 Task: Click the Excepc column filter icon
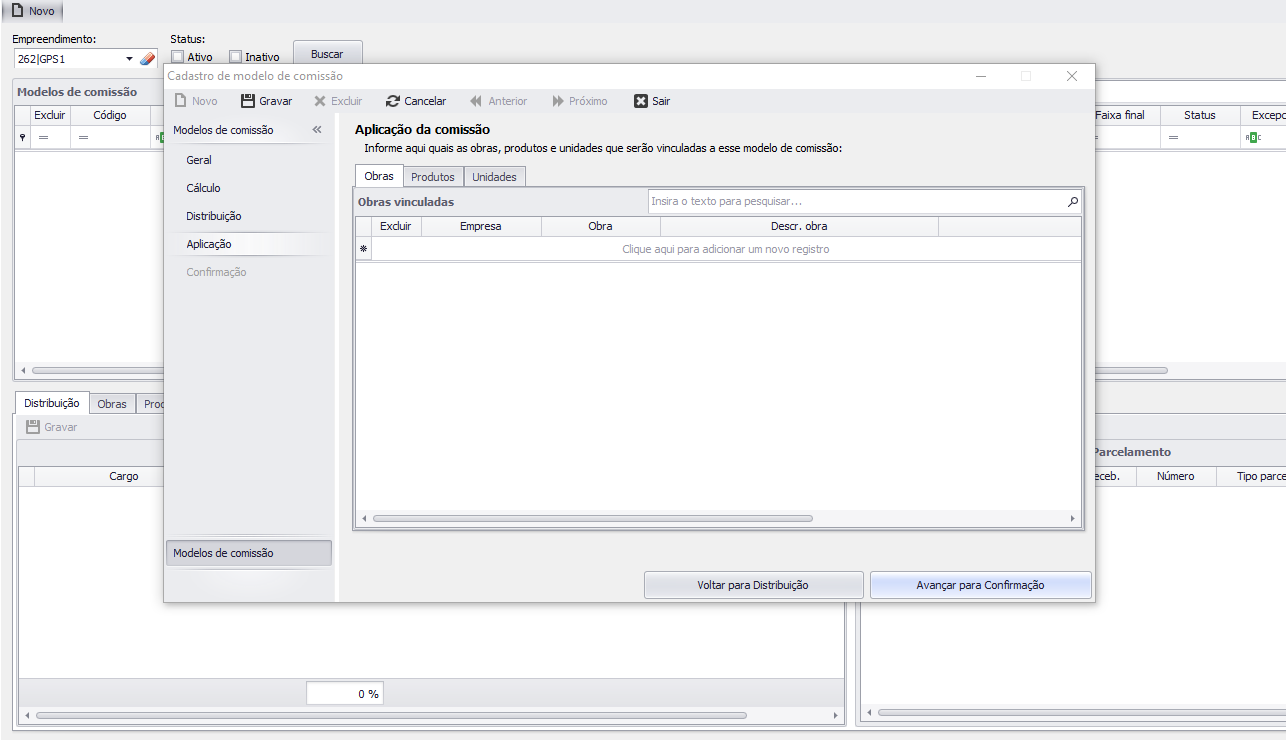point(1253,138)
